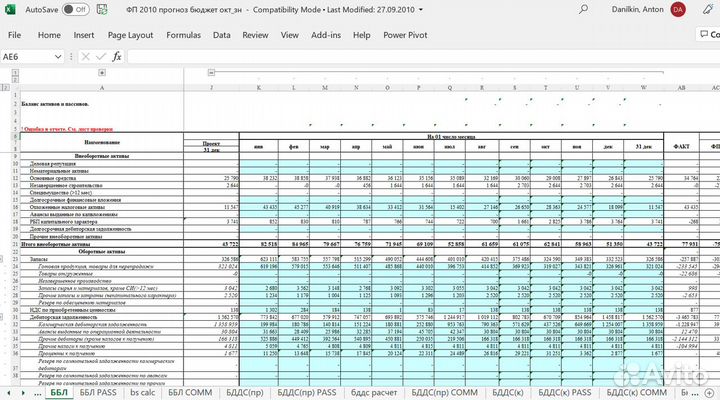The height and width of the screenshot is (400, 720).
Task: Click the ФАКТ column heading cell
Action: pyautogui.click(x=681, y=146)
